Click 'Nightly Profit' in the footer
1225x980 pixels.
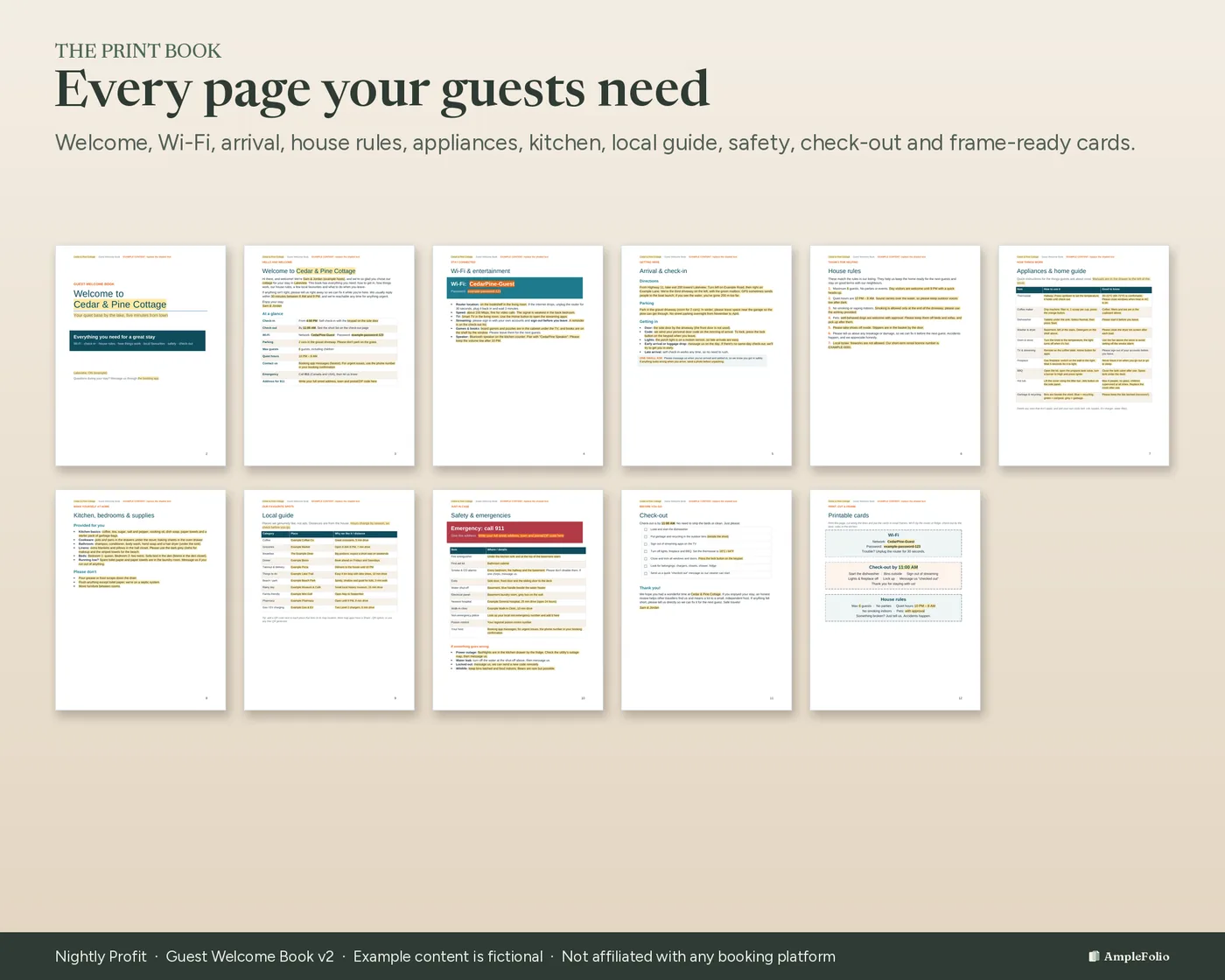point(101,956)
